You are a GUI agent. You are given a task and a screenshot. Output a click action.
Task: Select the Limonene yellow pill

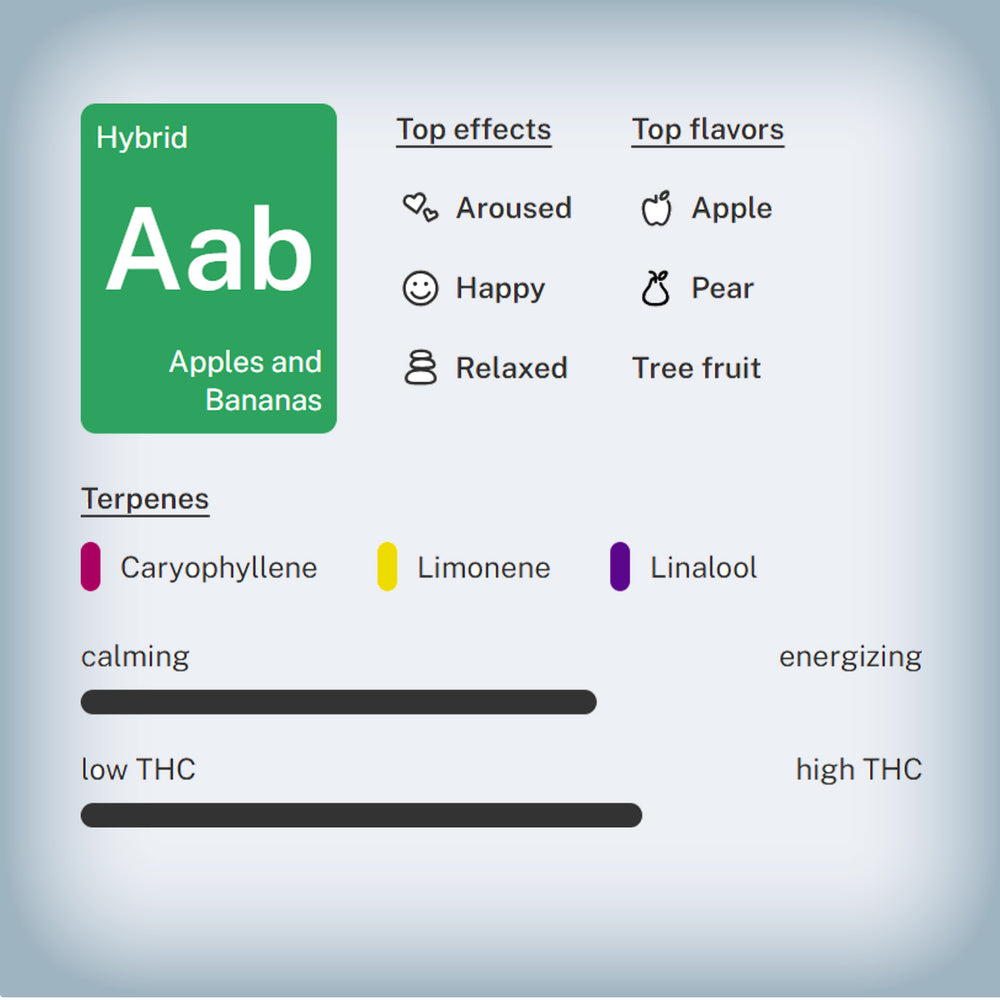pyautogui.click(x=387, y=566)
